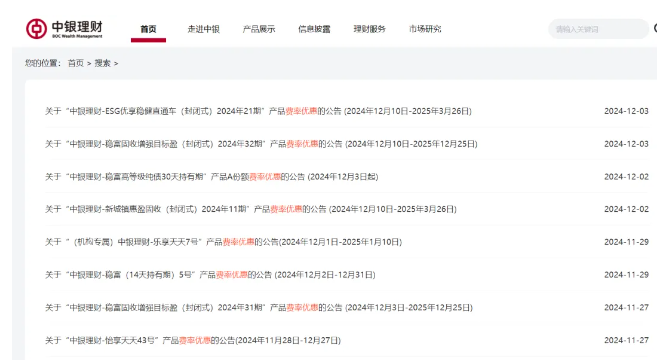This screenshot has height=364, width=670.
Task: Open 稳富固收增强目标盈 2024年32期 announcement
Action: point(261,144)
